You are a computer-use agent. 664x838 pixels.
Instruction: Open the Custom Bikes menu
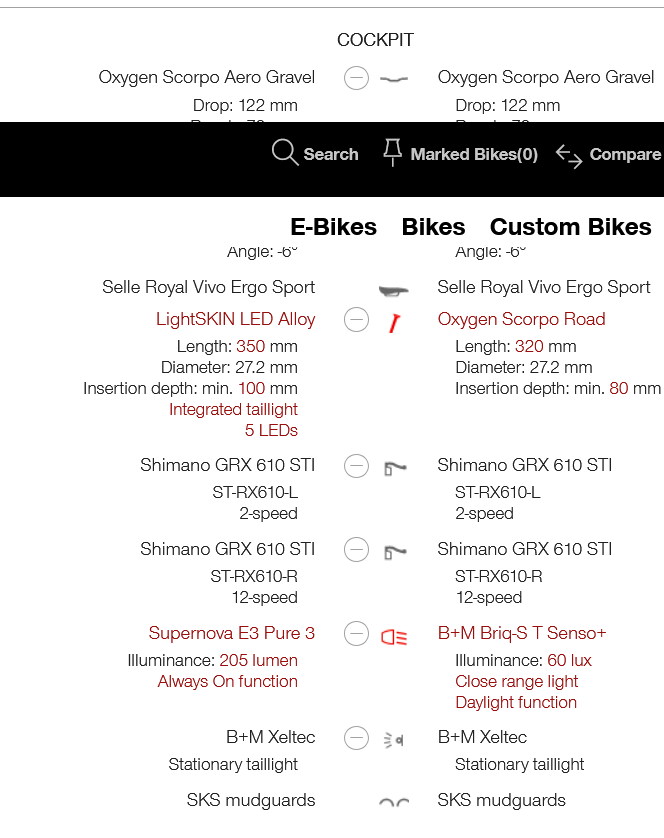pyautogui.click(x=570, y=227)
